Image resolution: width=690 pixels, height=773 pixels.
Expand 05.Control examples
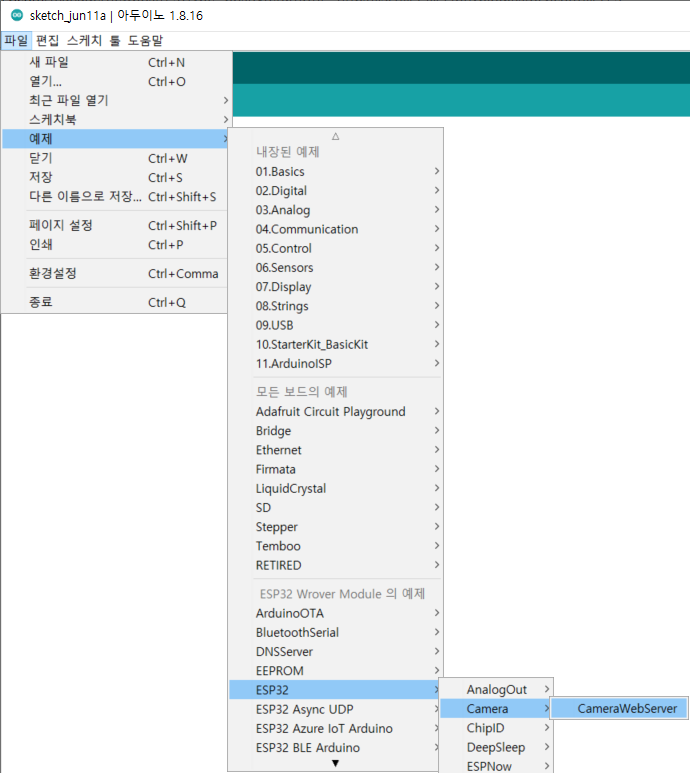click(336, 248)
